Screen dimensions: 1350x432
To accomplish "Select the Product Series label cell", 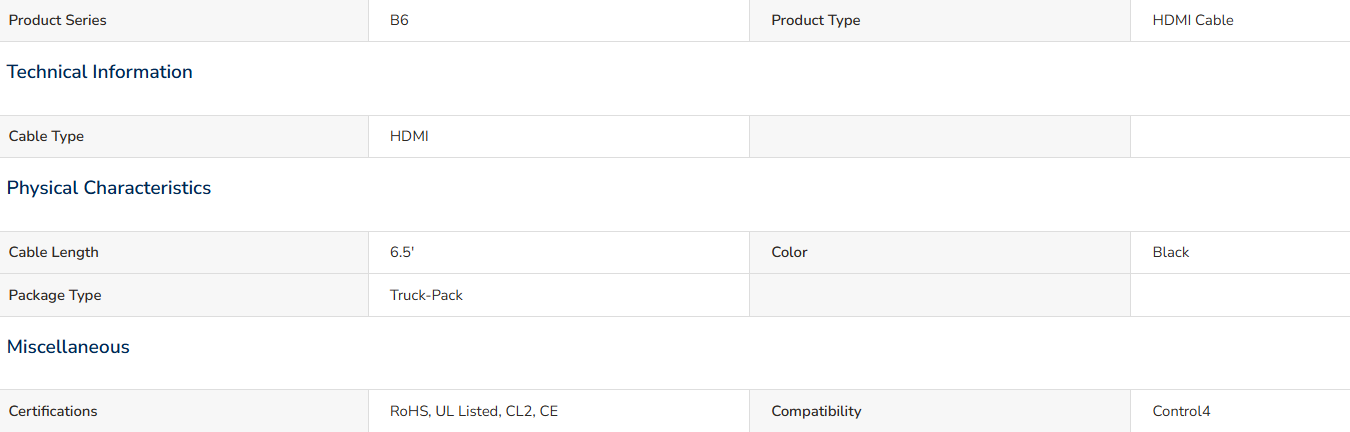I will click(x=184, y=20).
